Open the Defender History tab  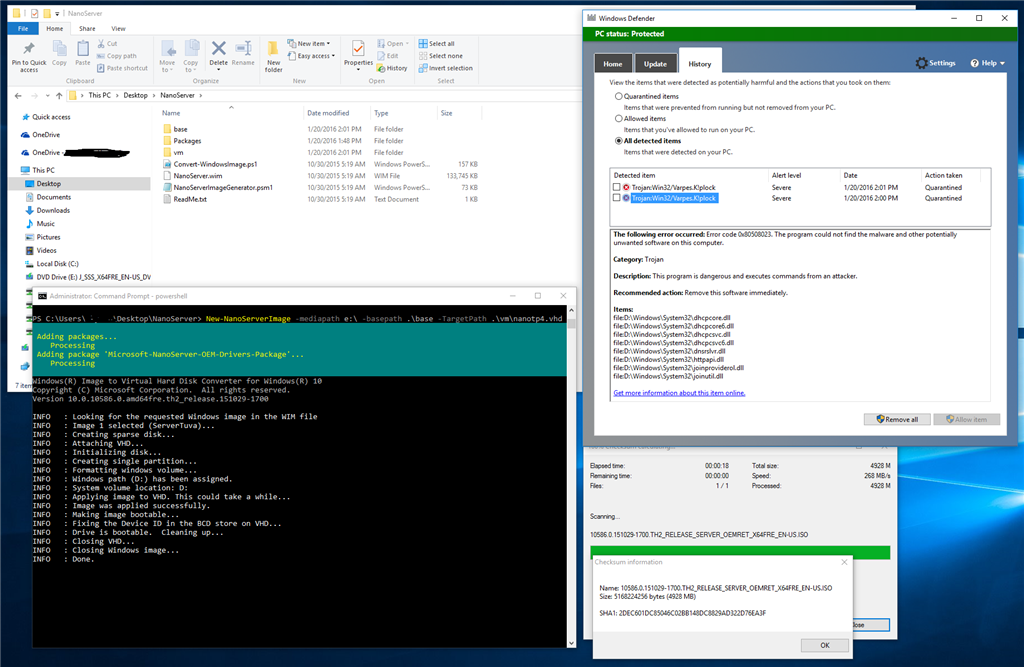[699, 63]
